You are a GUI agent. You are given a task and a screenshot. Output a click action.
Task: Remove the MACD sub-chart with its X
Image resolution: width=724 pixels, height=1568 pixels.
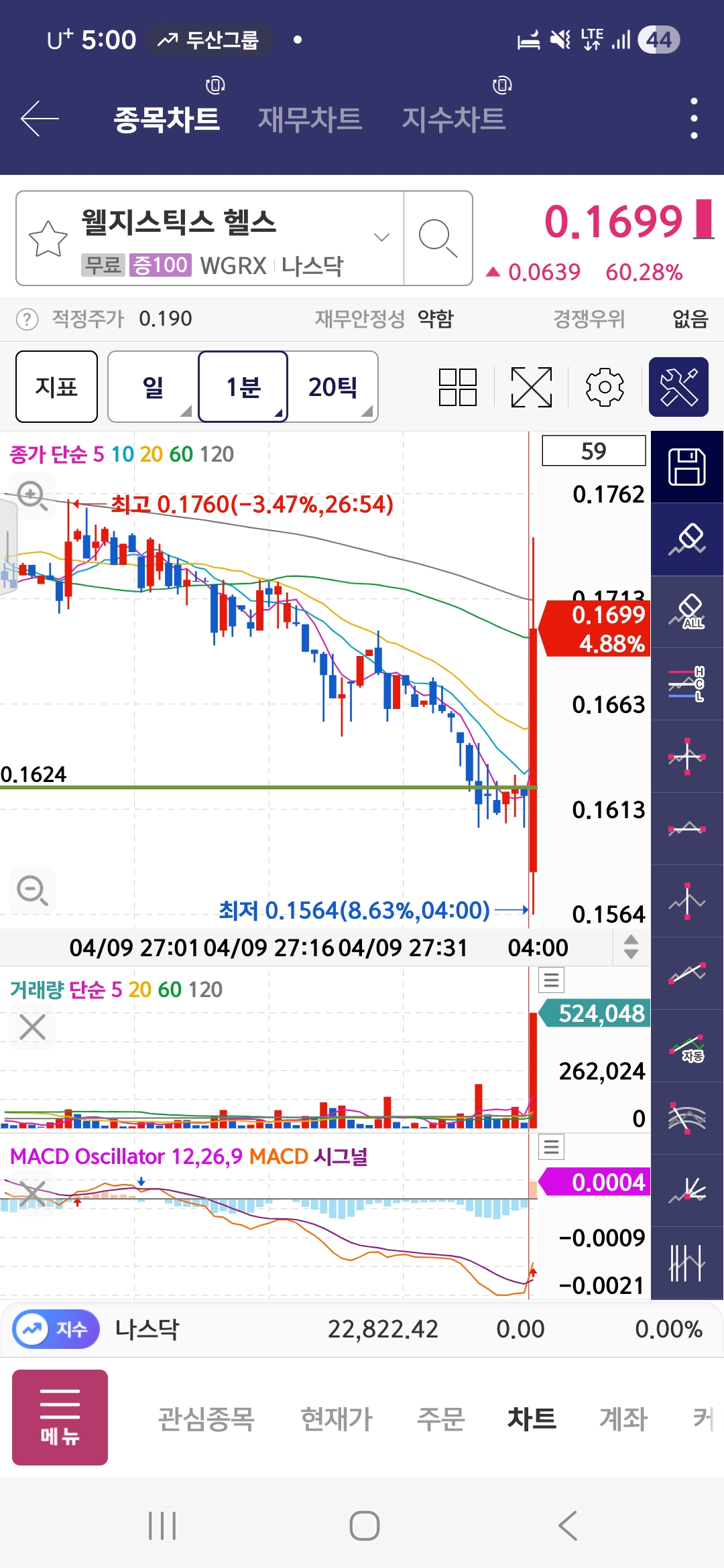point(32,1193)
